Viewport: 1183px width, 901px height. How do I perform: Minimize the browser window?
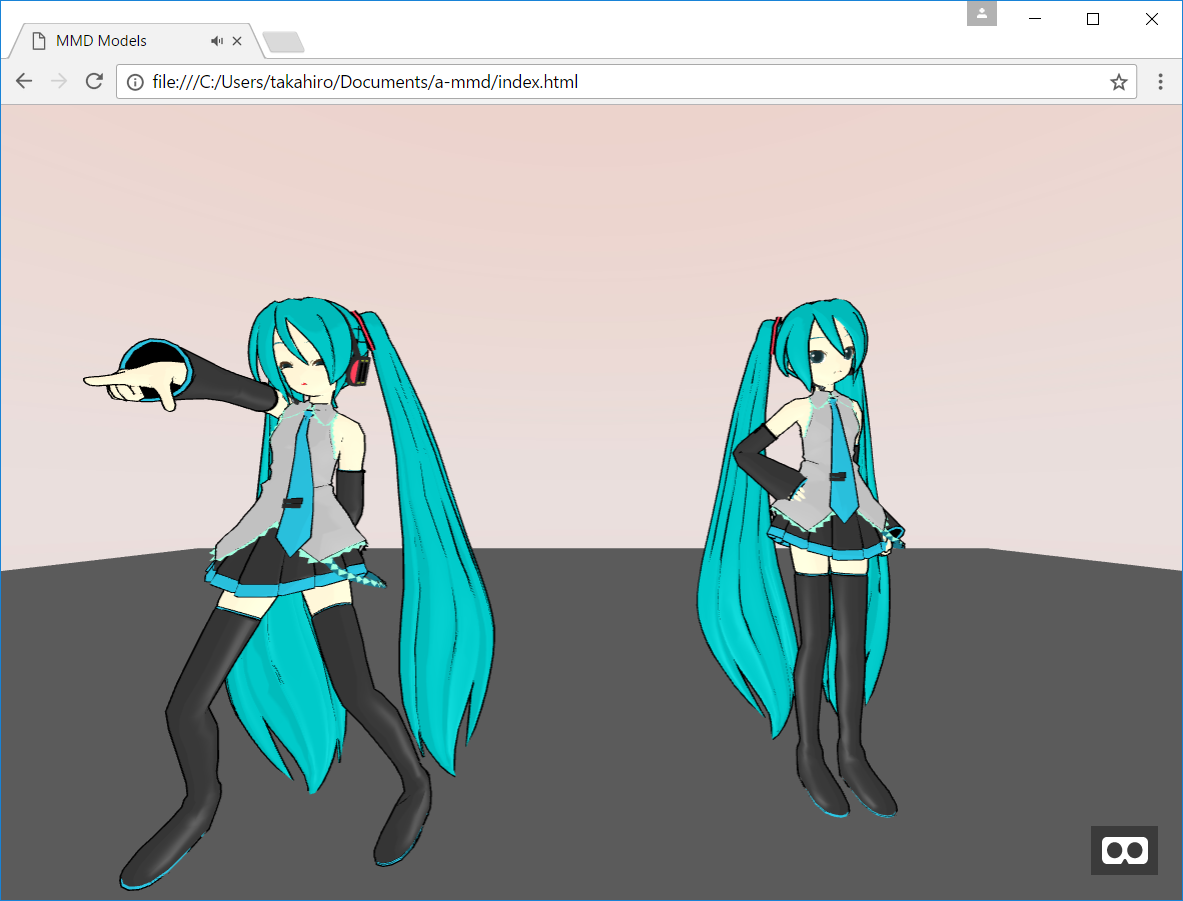1035,19
